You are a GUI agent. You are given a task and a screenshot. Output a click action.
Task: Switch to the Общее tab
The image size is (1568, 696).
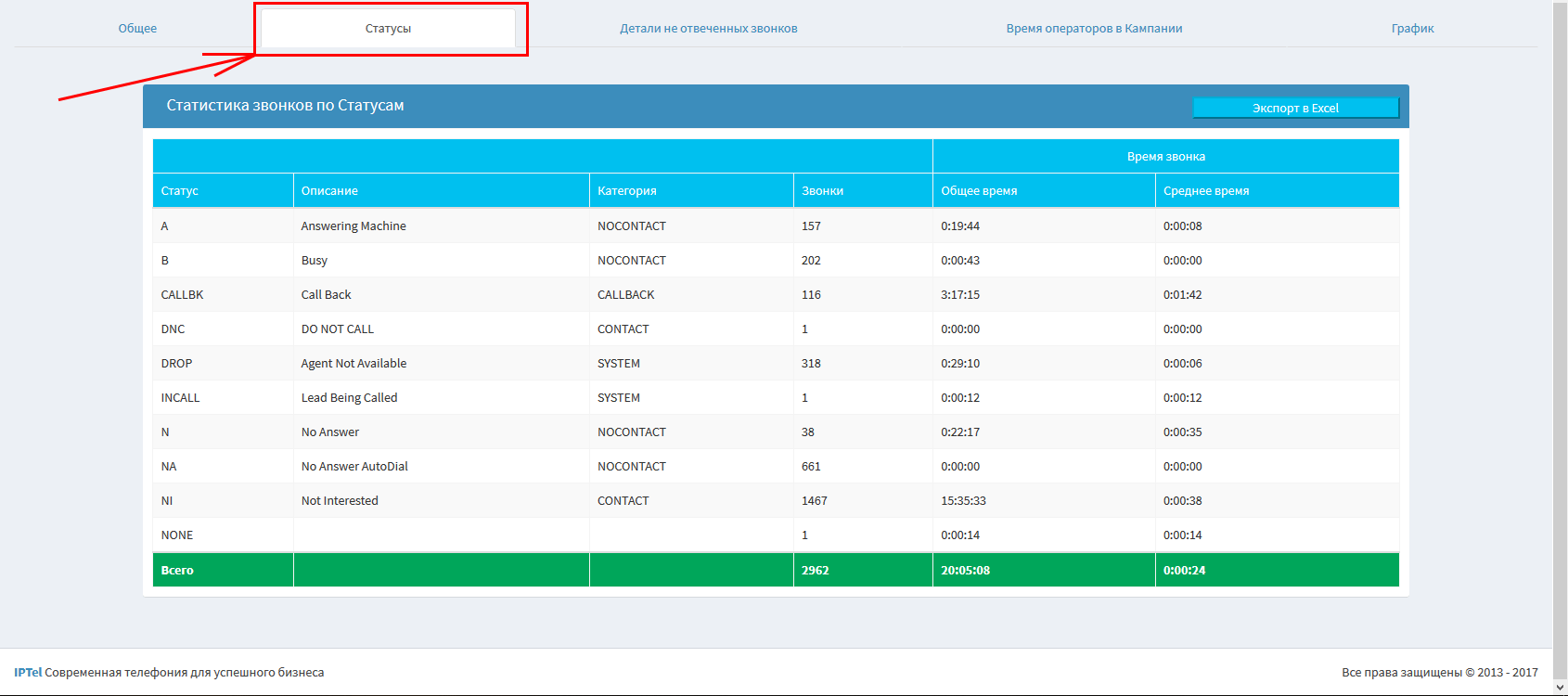point(137,28)
